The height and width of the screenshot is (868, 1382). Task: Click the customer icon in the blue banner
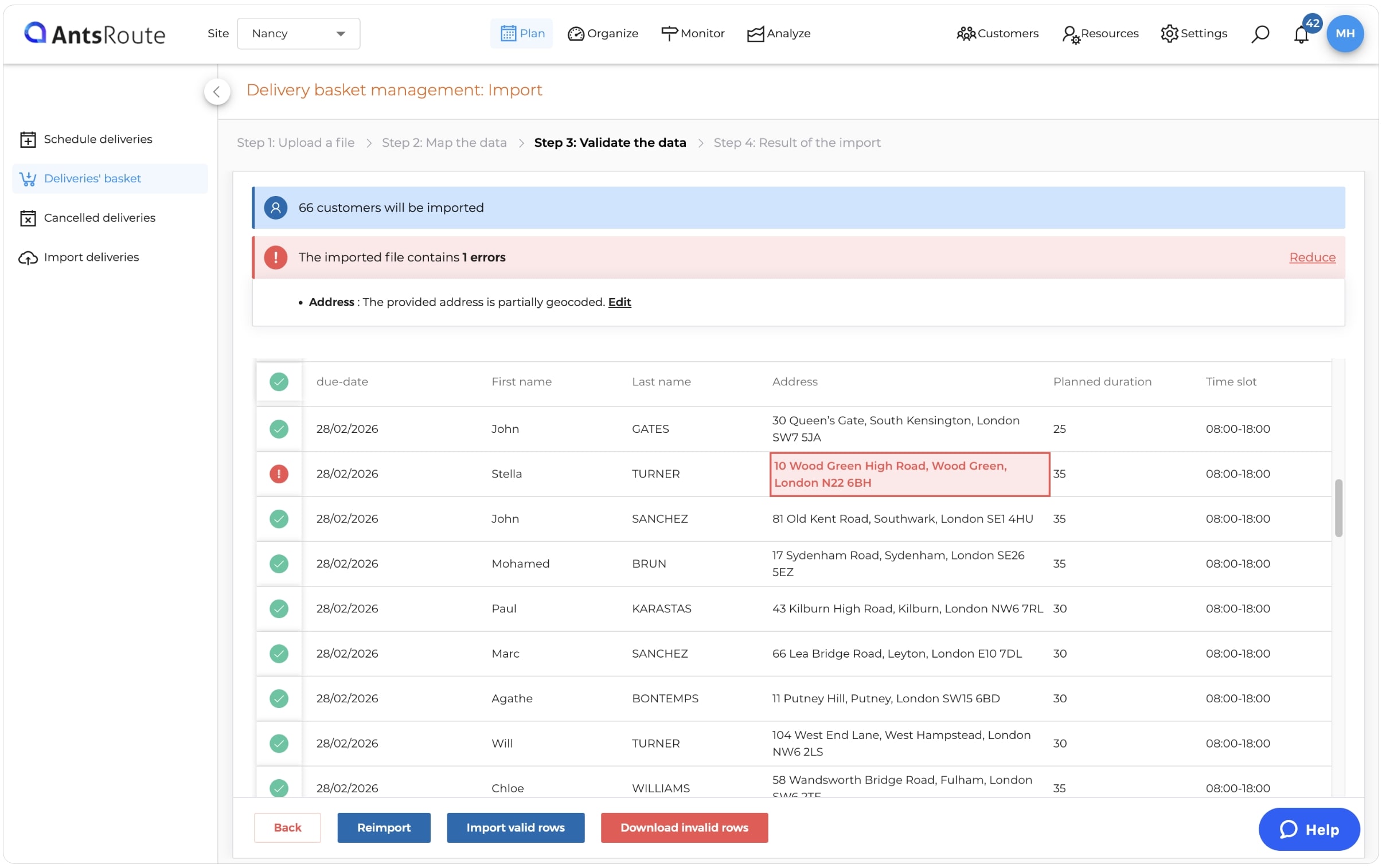point(275,208)
